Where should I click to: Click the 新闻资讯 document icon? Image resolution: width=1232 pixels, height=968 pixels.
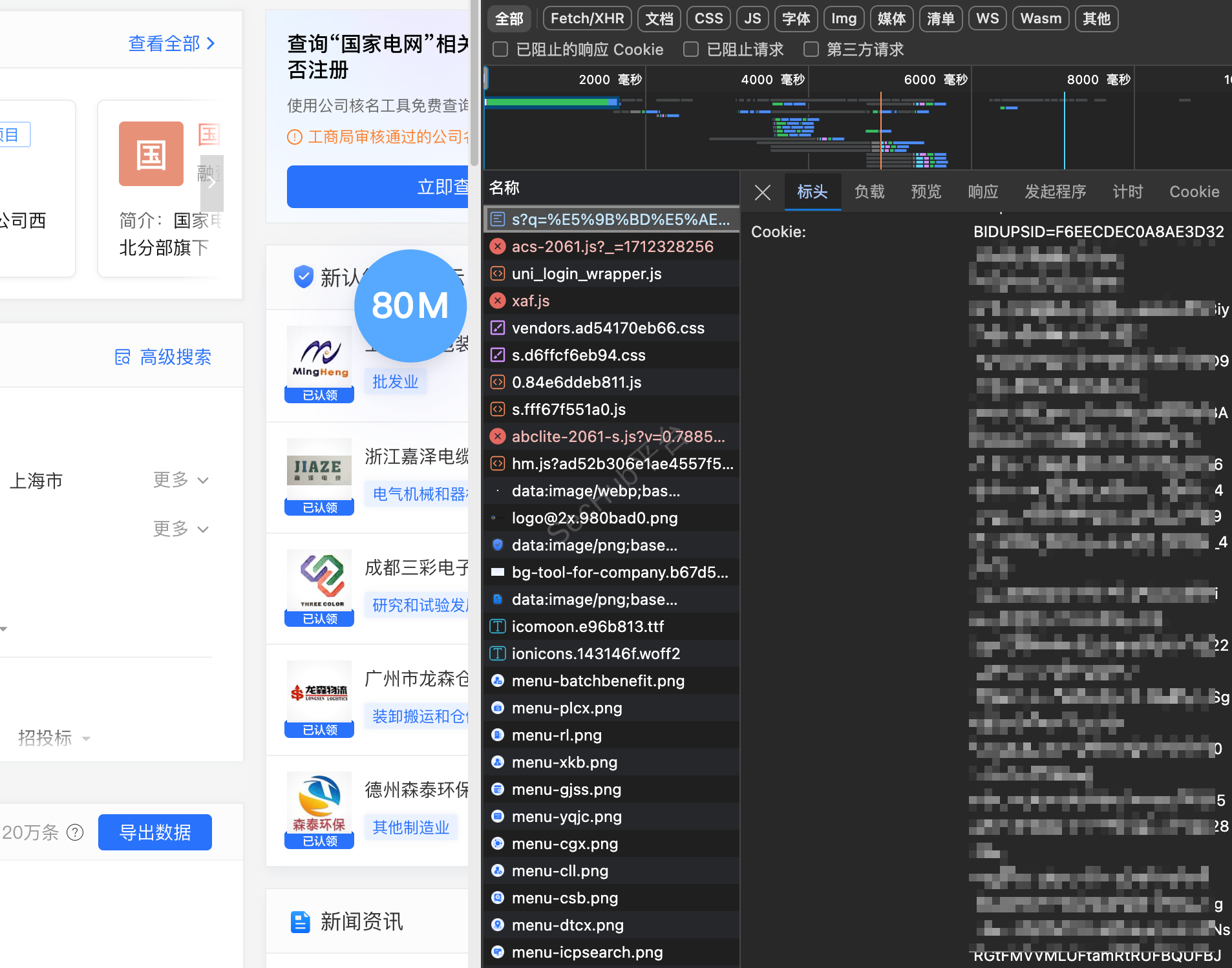[300, 921]
